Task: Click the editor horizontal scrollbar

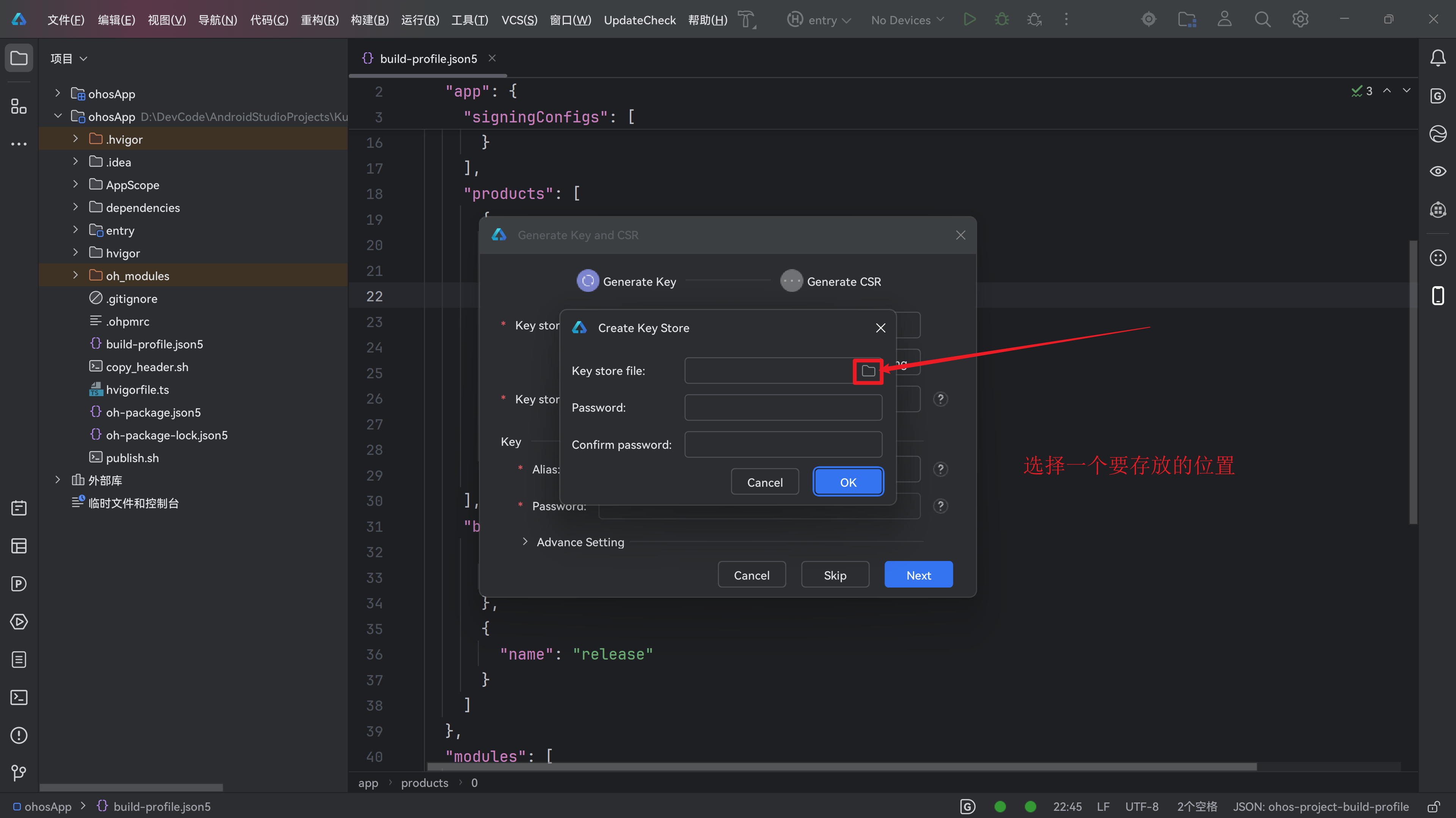Action: 842,766
